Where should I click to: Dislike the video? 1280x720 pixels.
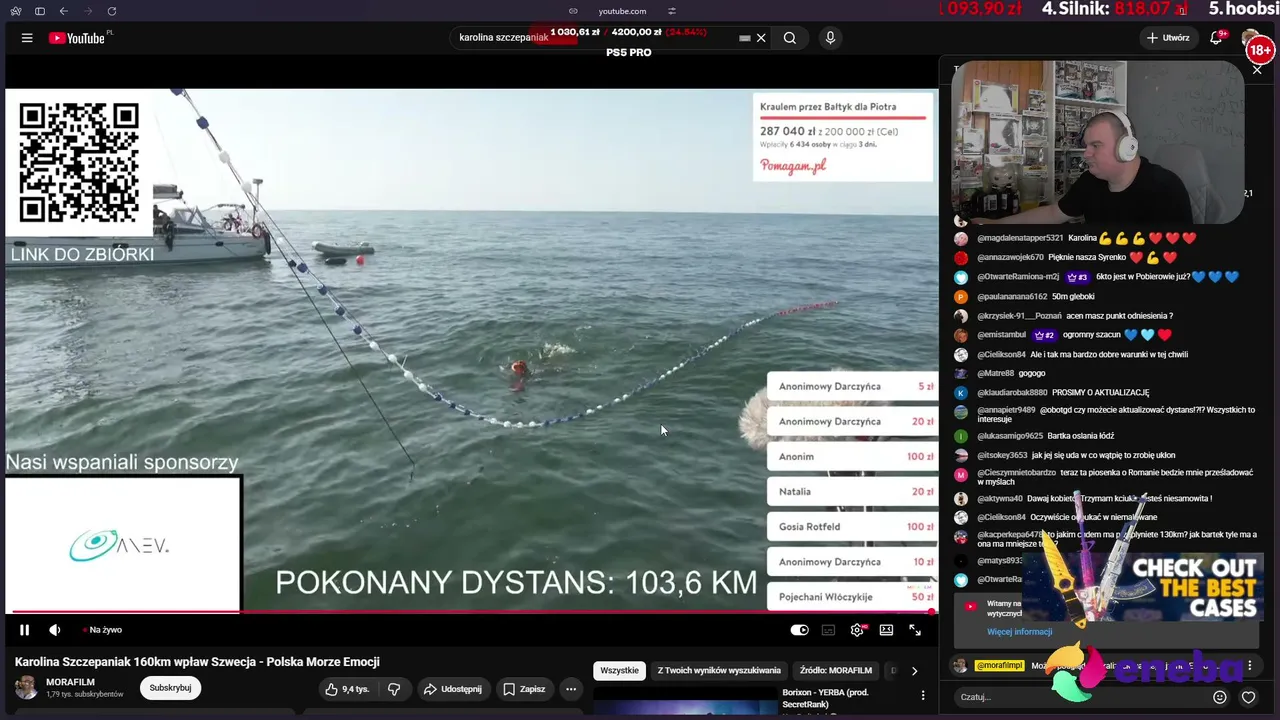(394, 689)
